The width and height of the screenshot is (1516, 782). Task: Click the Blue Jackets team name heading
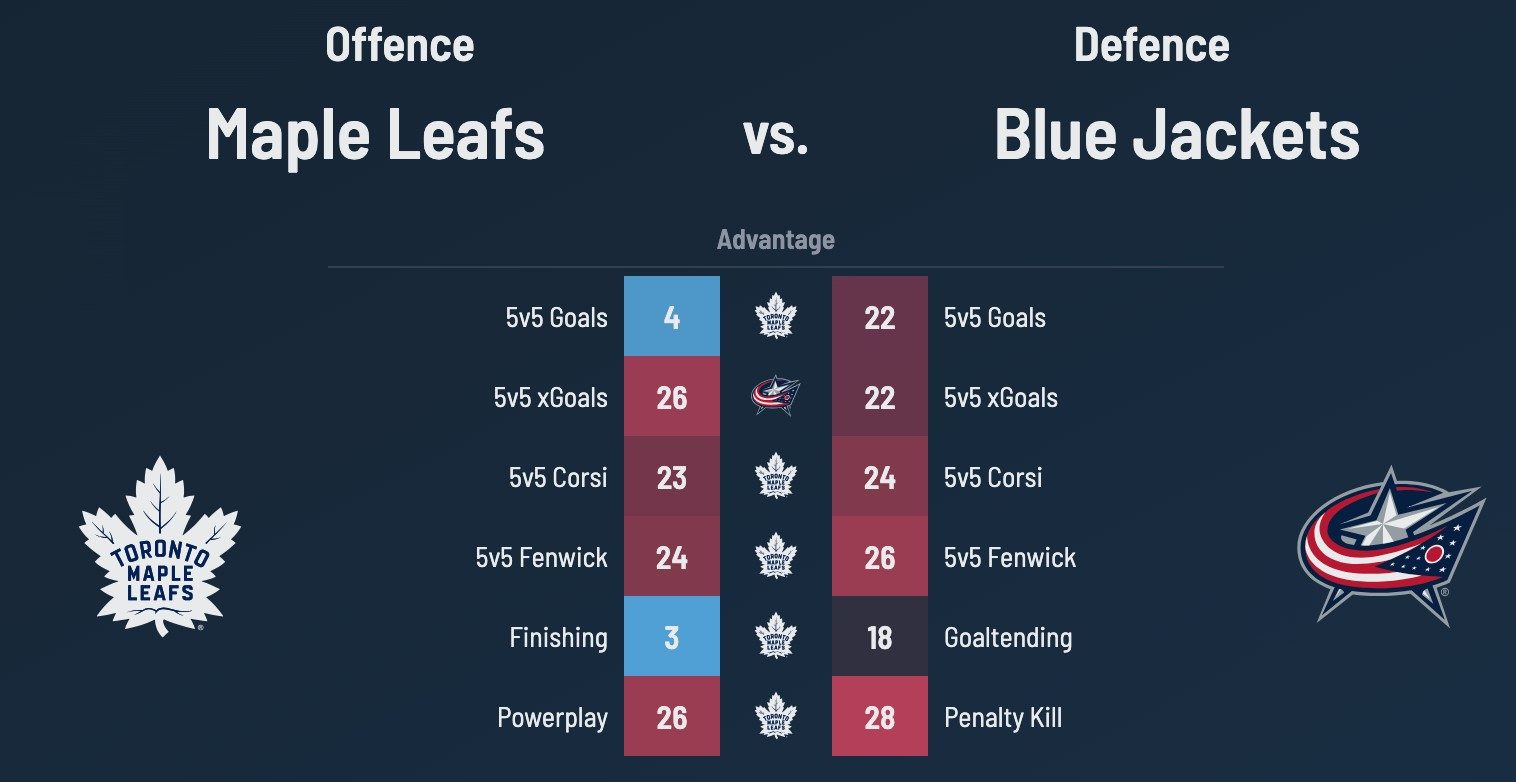point(1177,135)
